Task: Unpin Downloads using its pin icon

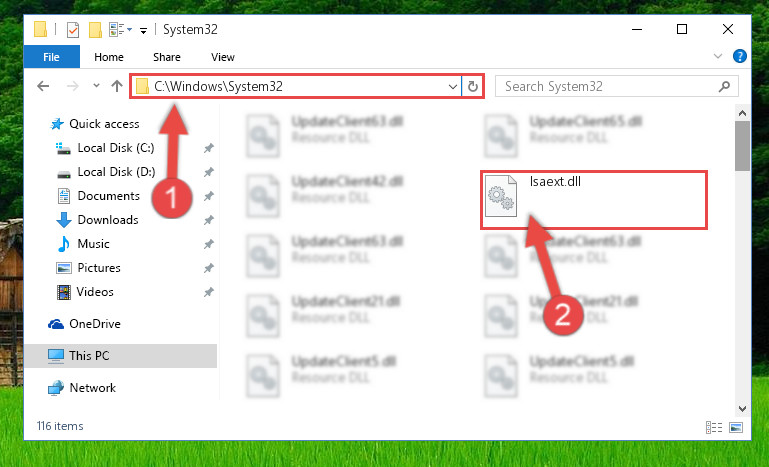Action: pyautogui.click(x=208, y=220)
